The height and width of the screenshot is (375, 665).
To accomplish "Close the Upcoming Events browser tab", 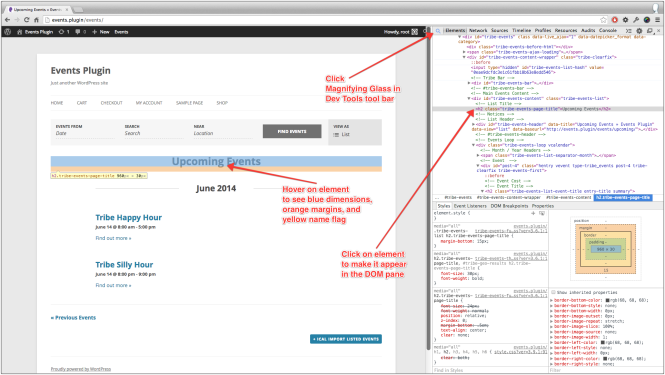I will coord(67,9).
